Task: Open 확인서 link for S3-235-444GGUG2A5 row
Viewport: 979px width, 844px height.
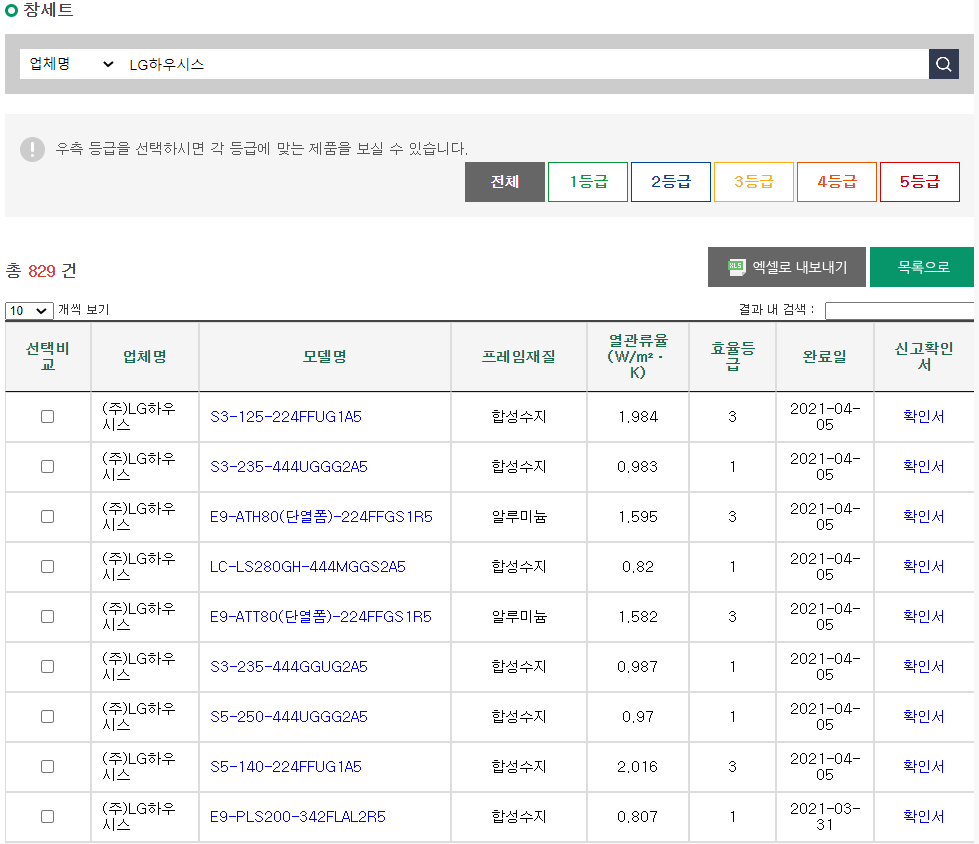Action: [923, 666]
